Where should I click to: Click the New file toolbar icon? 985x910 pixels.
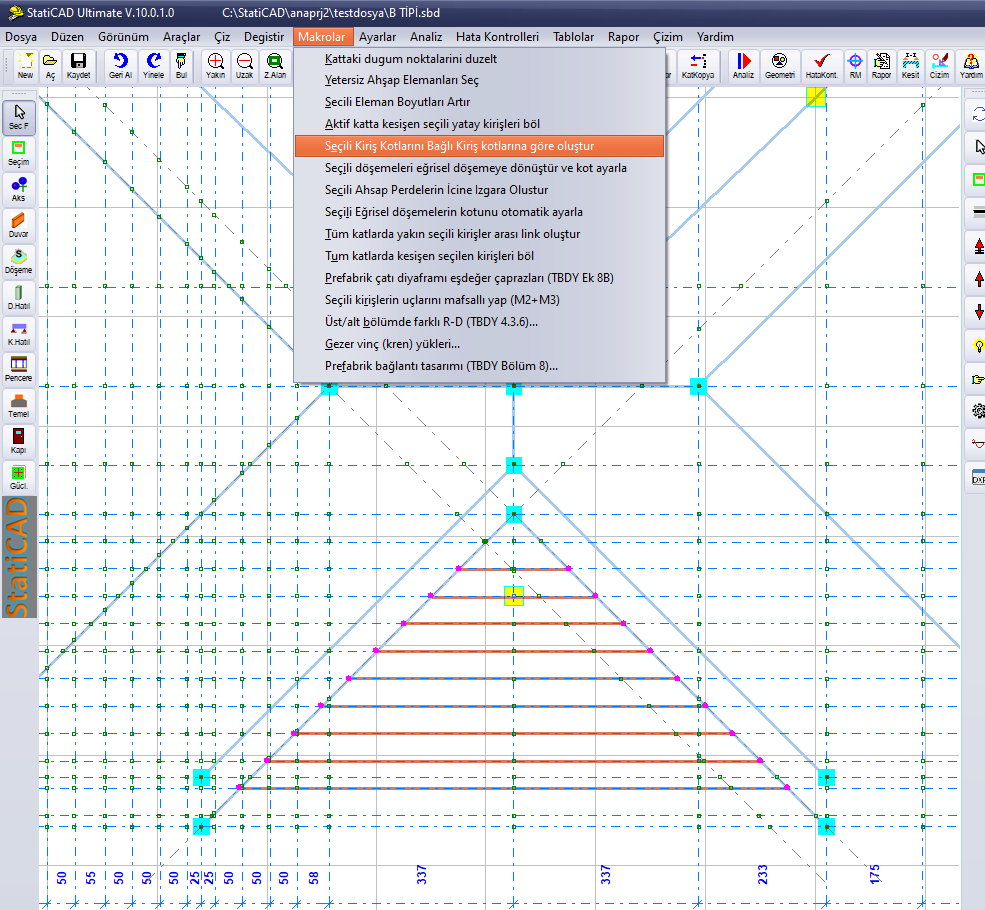(25, 66)
